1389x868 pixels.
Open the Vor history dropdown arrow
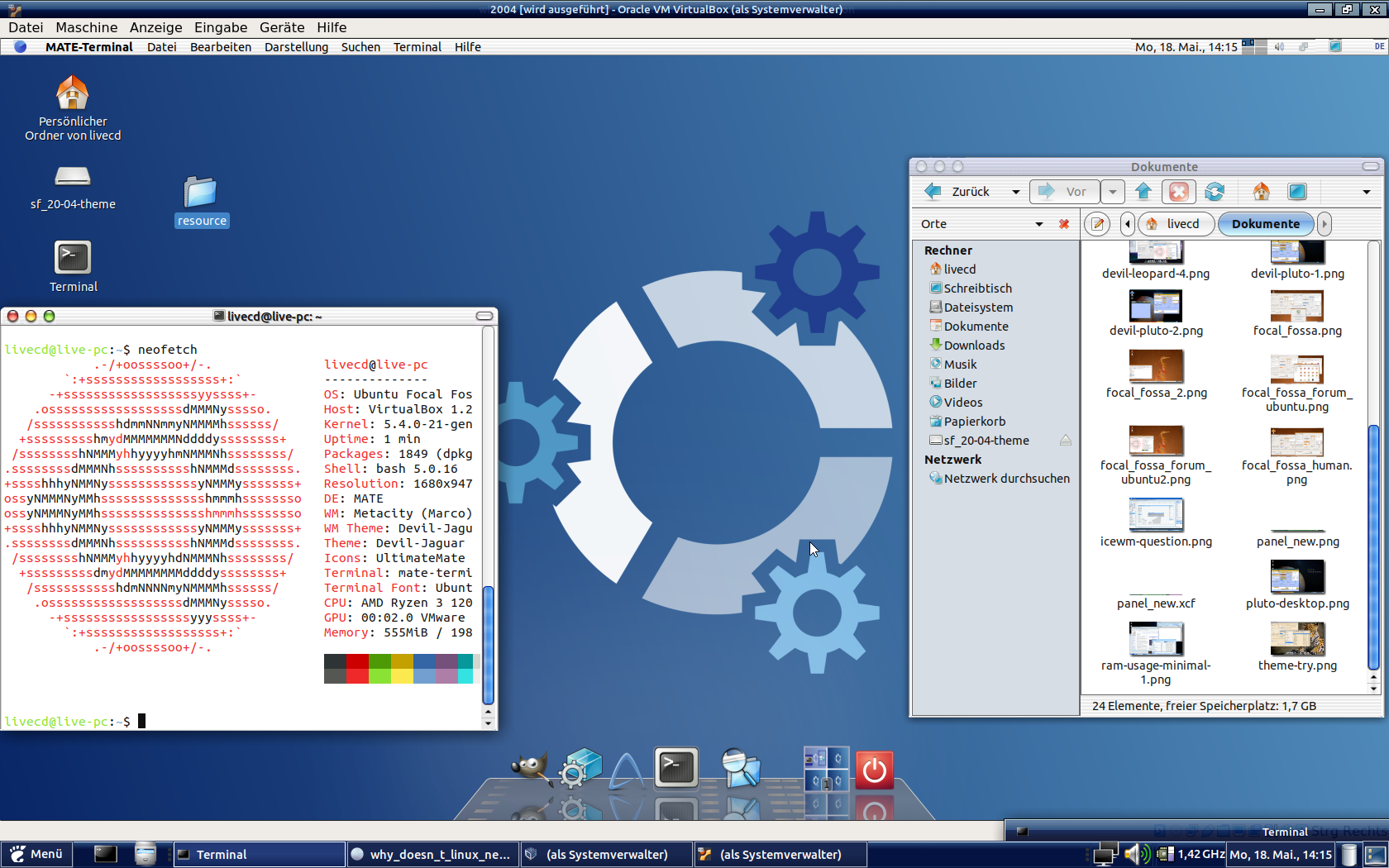tap(1113, 192)
